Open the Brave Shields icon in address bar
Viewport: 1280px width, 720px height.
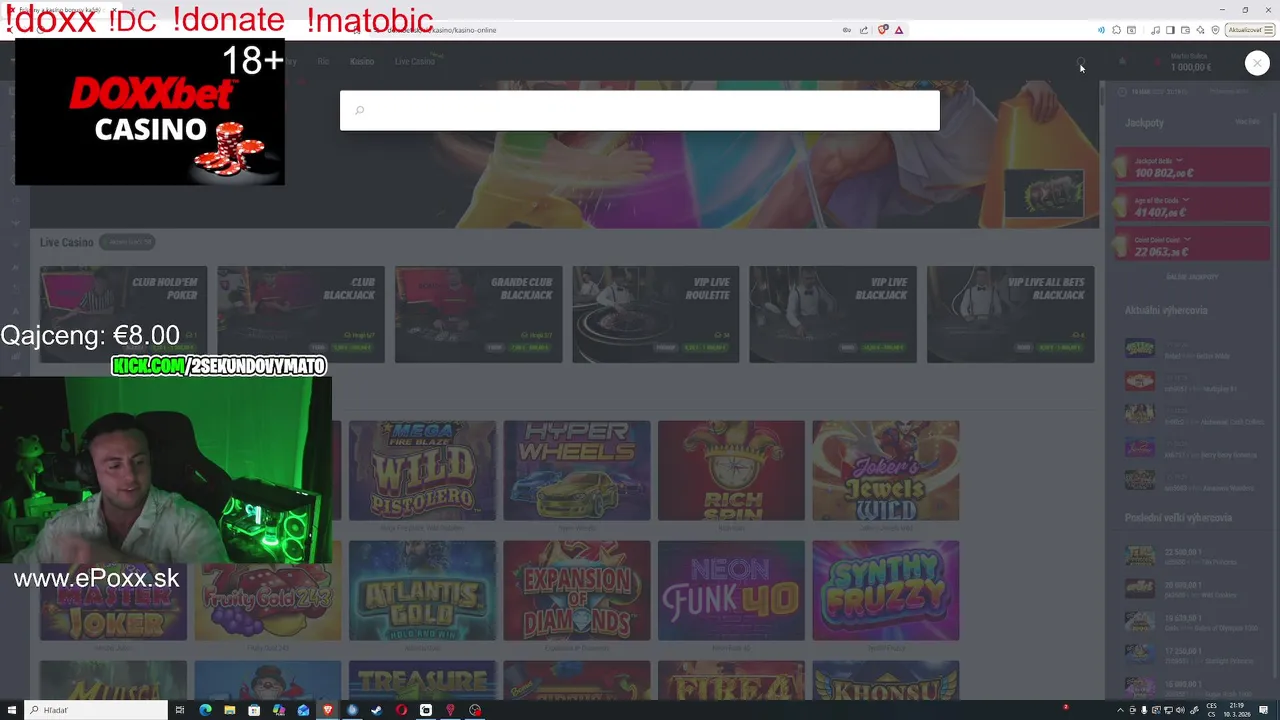[x=883, y=30]
